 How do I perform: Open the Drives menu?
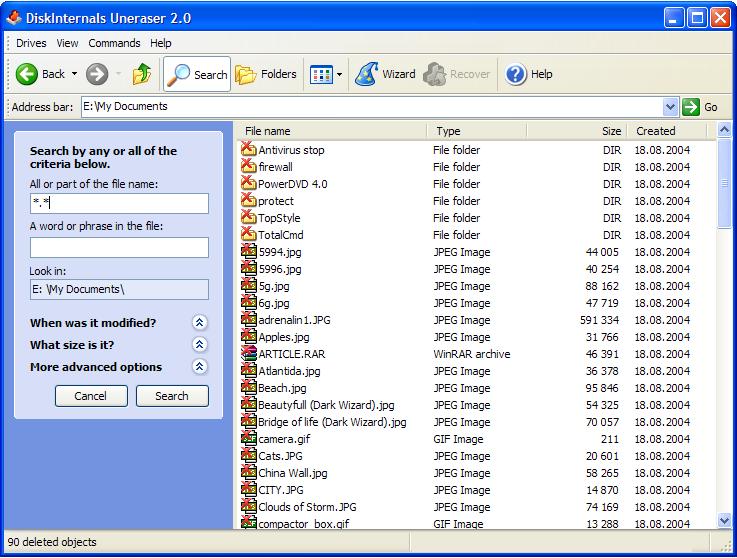pos(31,43)
